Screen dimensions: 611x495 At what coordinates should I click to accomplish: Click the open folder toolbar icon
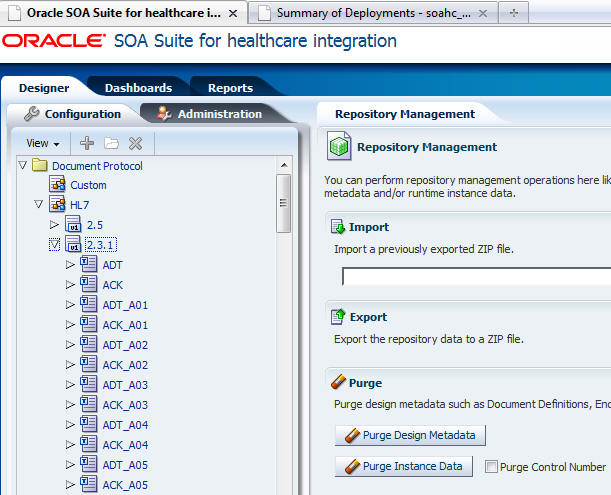(x=111, y=143)
